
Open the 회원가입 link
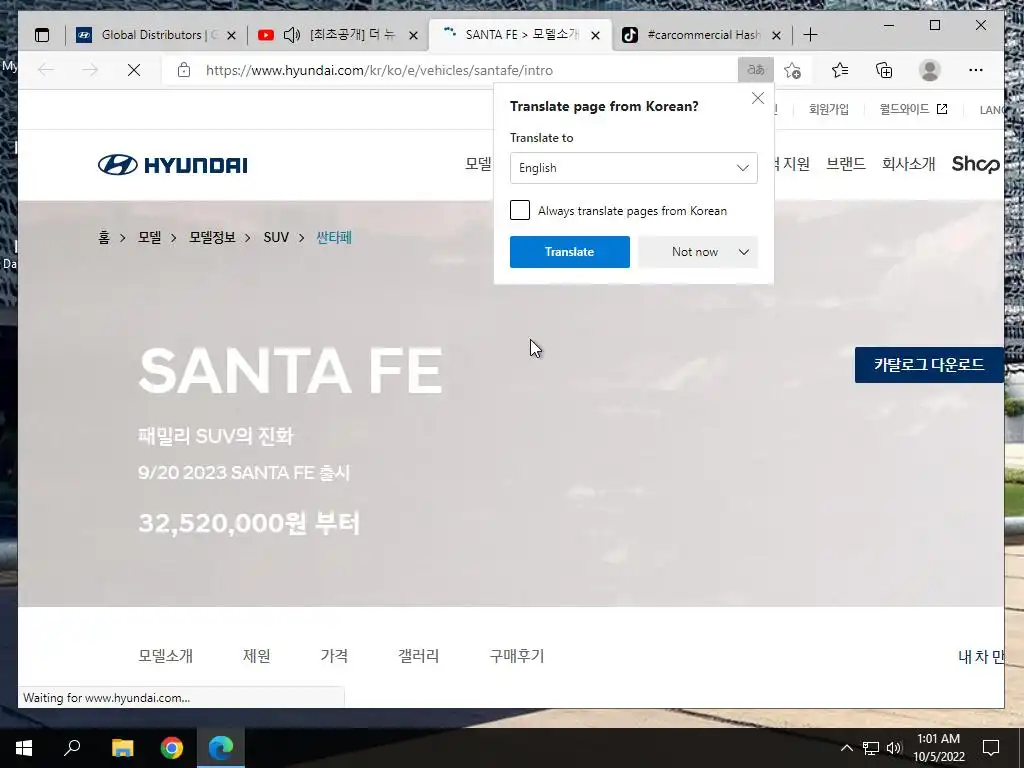(x=829, y=109)
